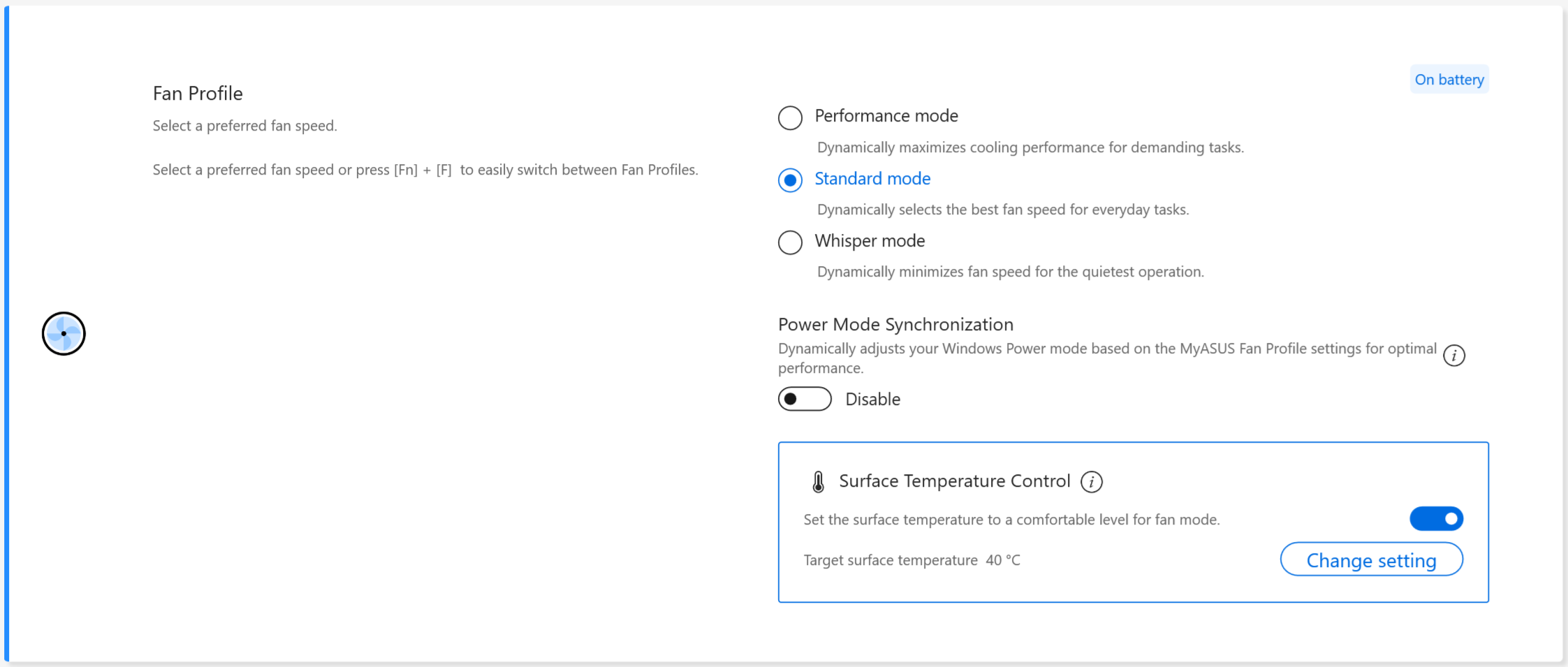Select the Performance mode radio button
The height and width of the screenshot is (667, 1568).
(790, 117)
